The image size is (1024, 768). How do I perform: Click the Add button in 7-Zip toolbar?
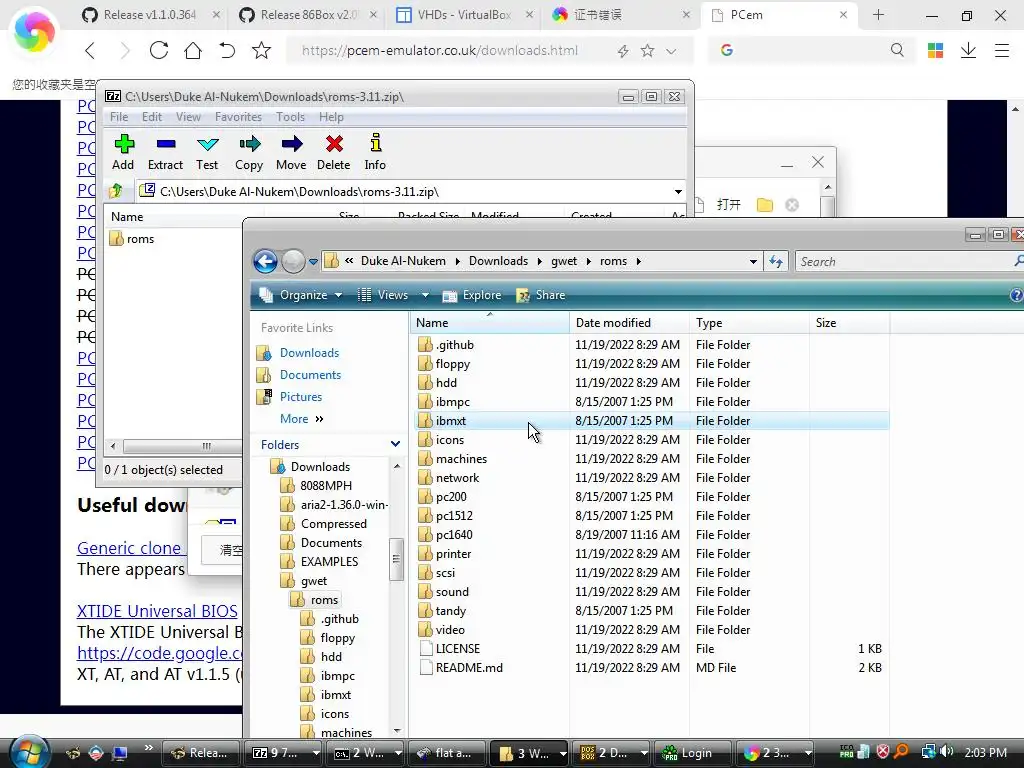click(x=123, y=152)
